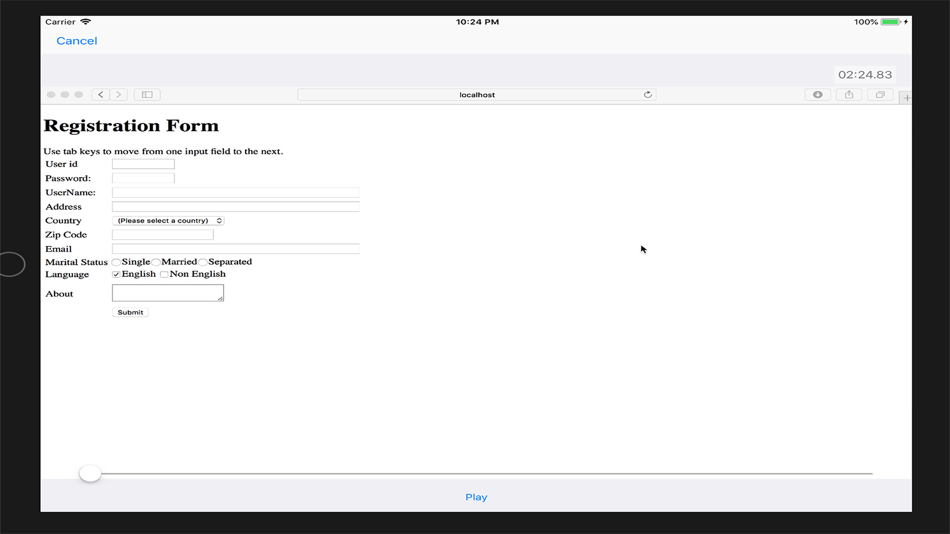Select the Married radio button
Viewport: 950px width, 534px height.
coord(156,262)
